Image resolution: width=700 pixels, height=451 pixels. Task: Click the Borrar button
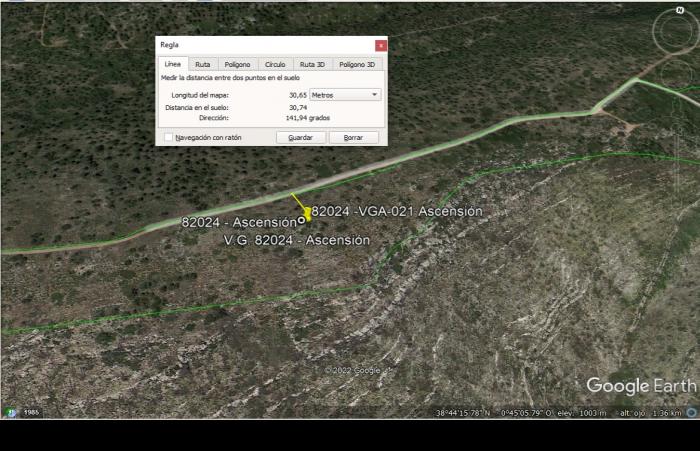pyautogui.click(x=353, y=138)
